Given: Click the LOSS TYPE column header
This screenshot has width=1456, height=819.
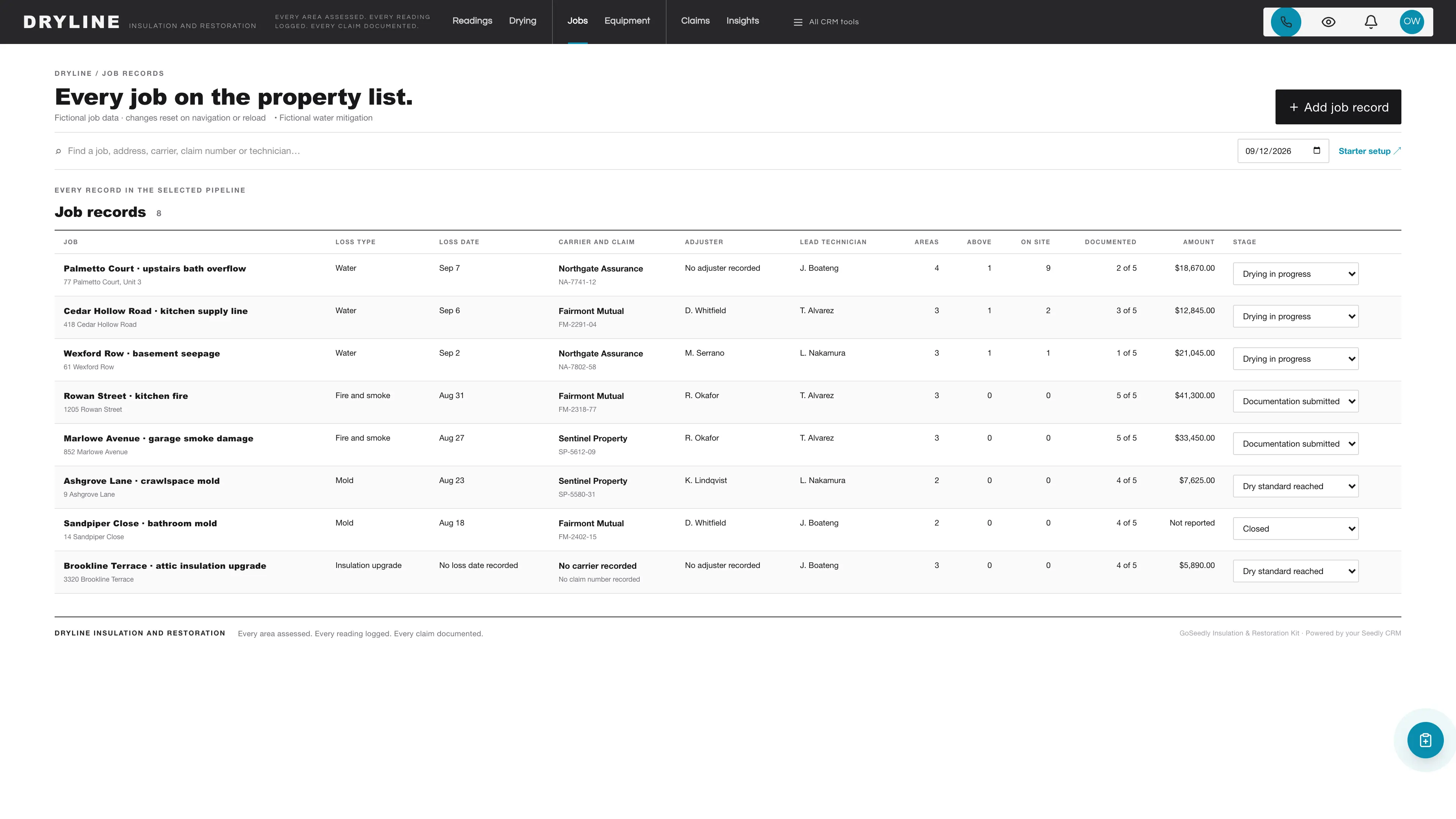Looking at the screenshot, I should click(x=355, y=242).
